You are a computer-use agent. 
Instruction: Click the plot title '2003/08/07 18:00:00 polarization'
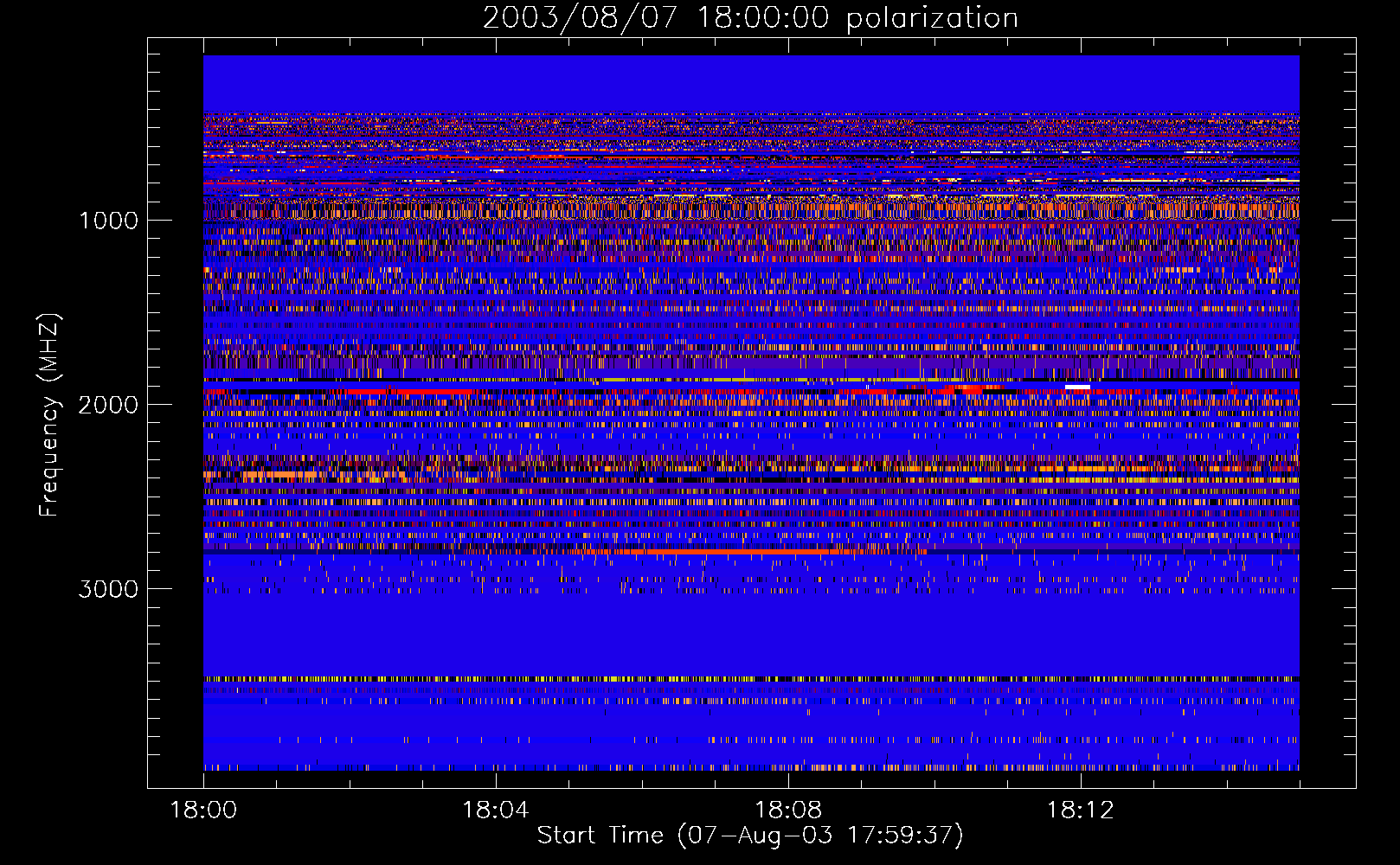click(750, 18)
